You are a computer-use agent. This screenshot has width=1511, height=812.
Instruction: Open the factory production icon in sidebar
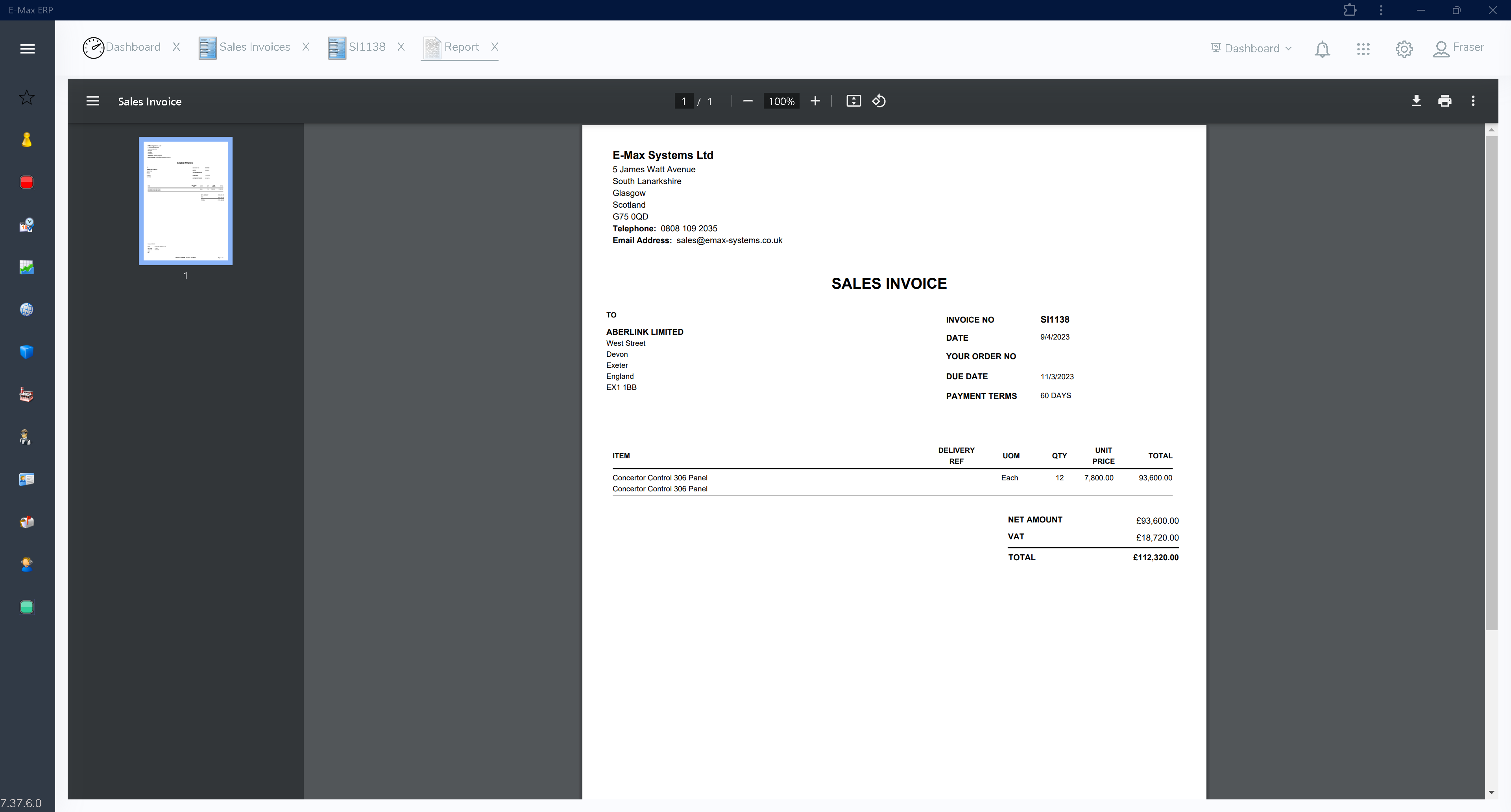point(26,394)
